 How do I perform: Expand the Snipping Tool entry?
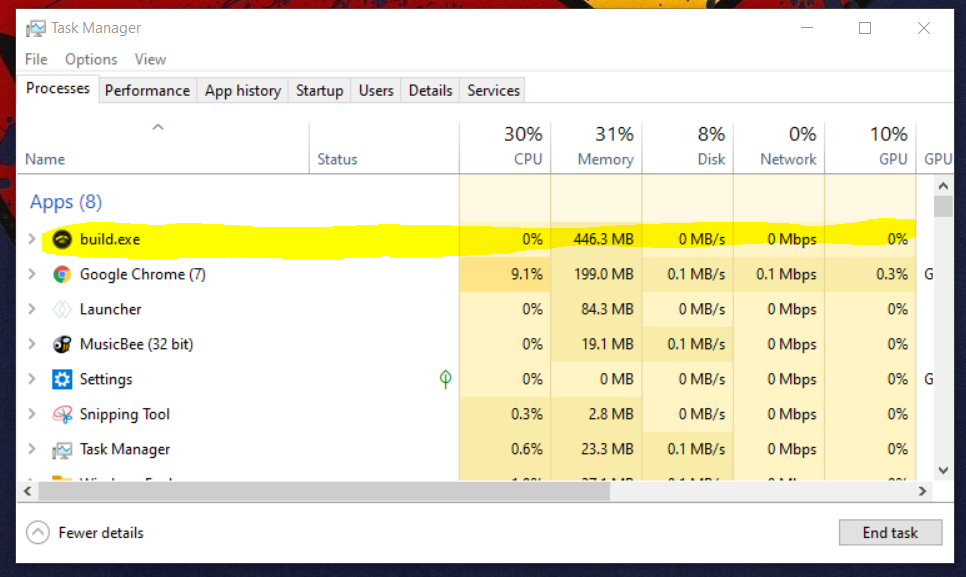point(31,414)
